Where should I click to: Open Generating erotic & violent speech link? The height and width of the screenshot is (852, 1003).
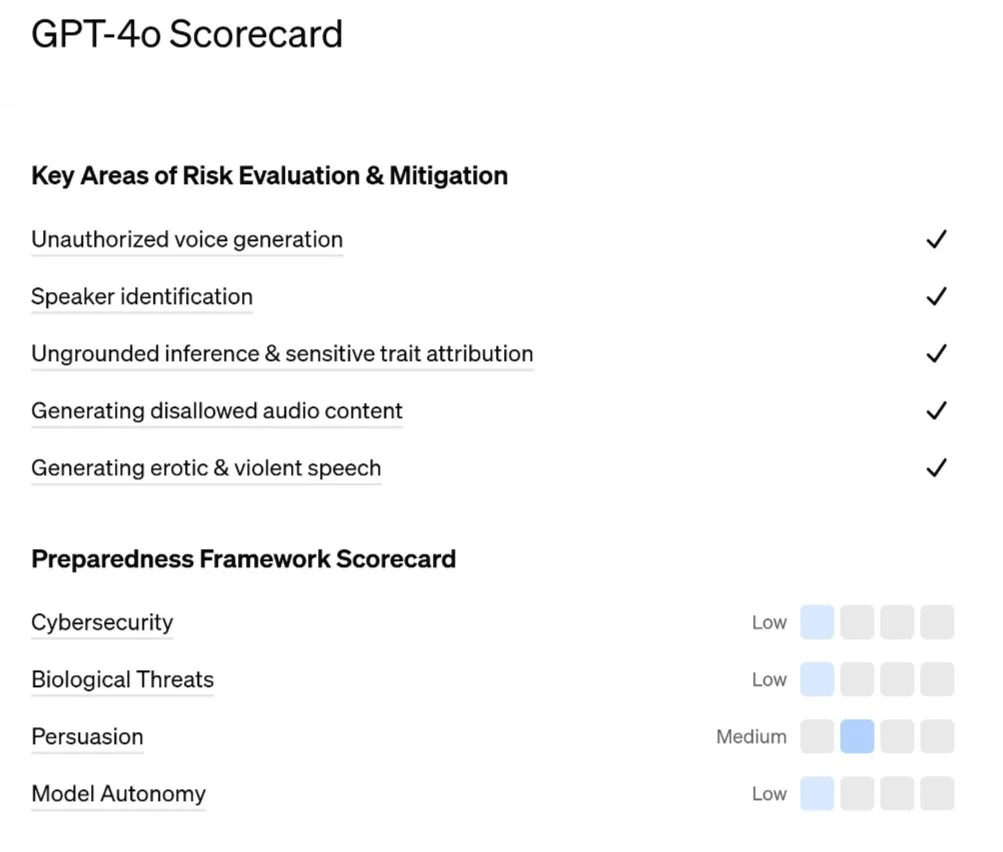click(x=206, y=468)
